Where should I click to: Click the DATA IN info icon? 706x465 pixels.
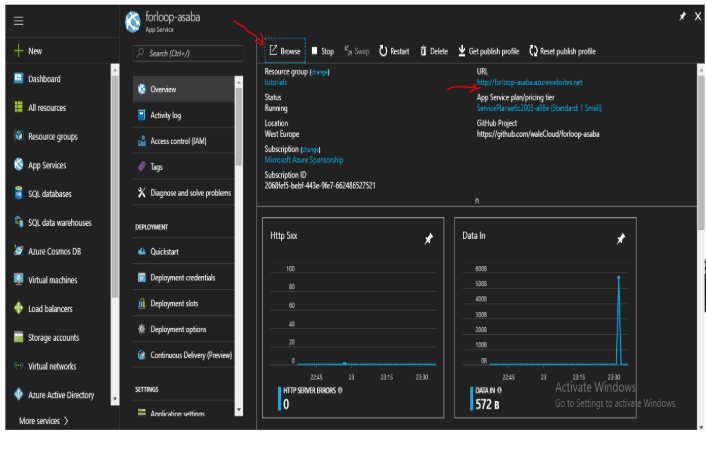[x=499, y=390]
